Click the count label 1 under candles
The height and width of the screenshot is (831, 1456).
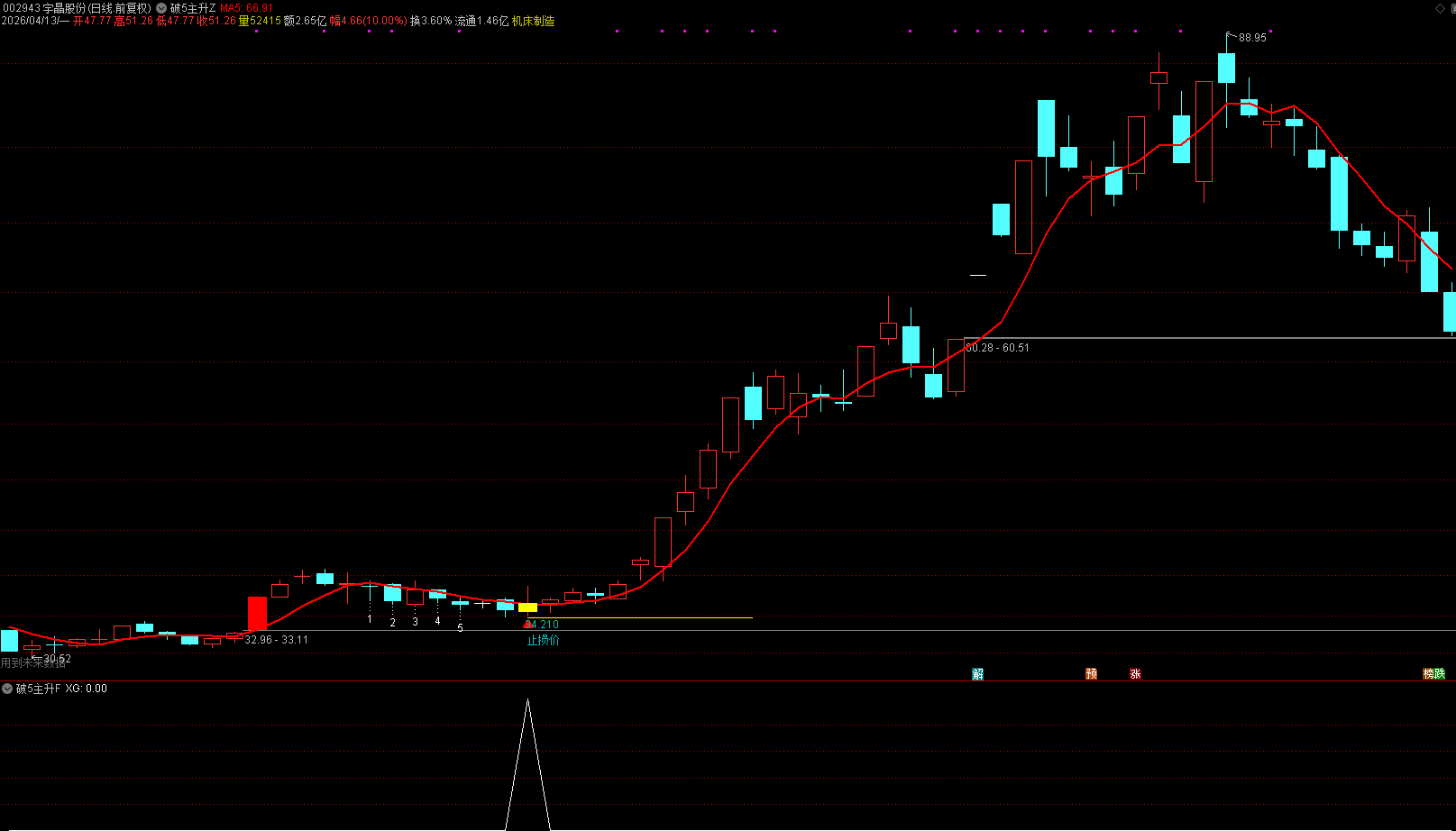coord(370,619)
